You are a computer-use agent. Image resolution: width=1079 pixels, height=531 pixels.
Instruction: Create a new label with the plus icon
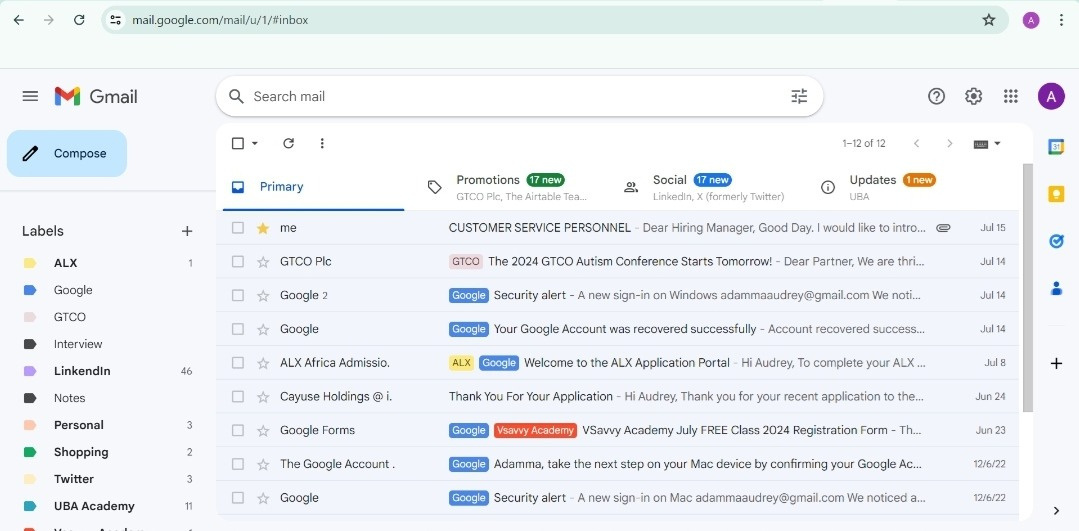[x=186, y=231]
